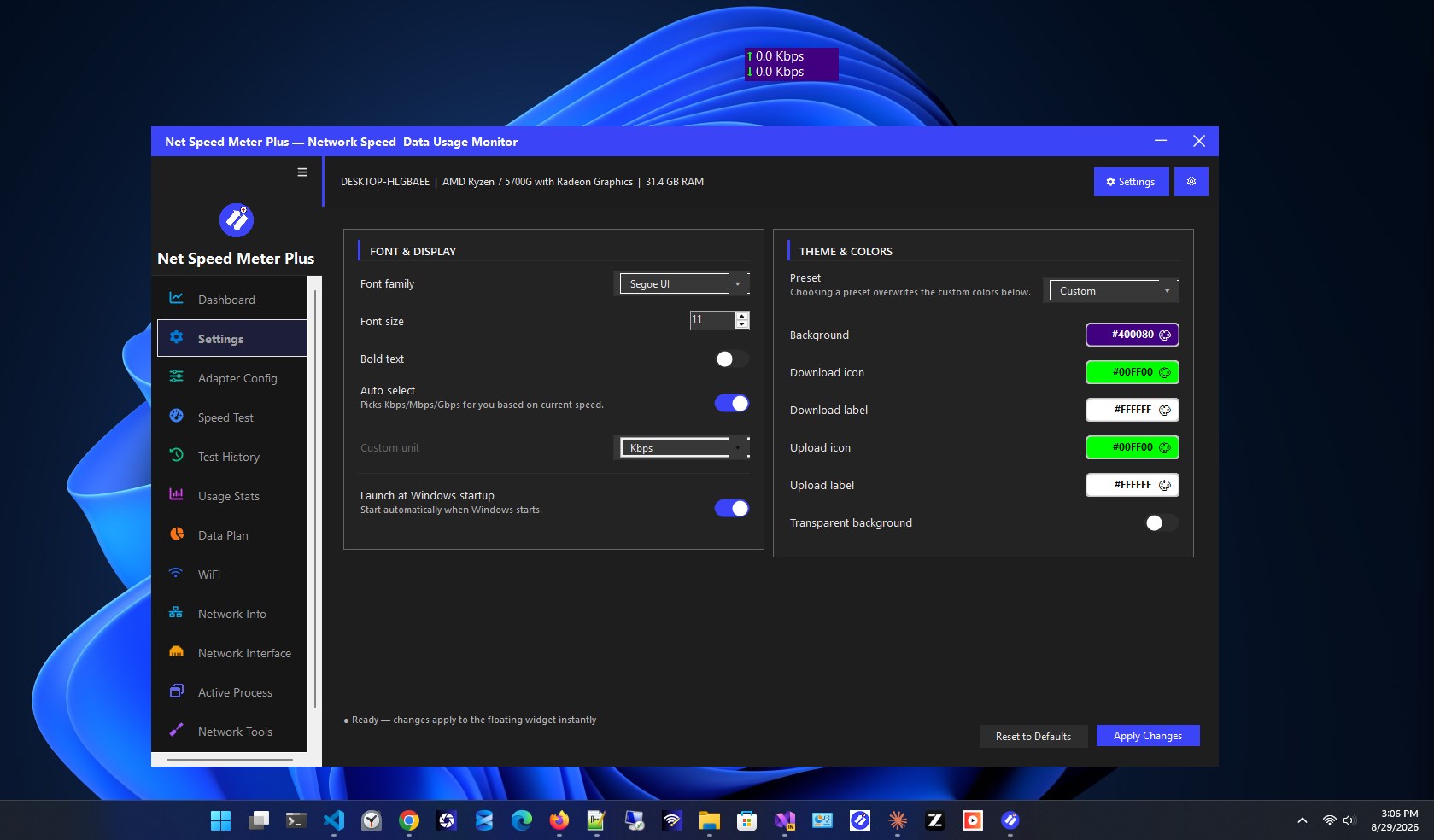Open Active Process page
The height and width of the screenshot is (840, 1434).
[x=232, y=692]
